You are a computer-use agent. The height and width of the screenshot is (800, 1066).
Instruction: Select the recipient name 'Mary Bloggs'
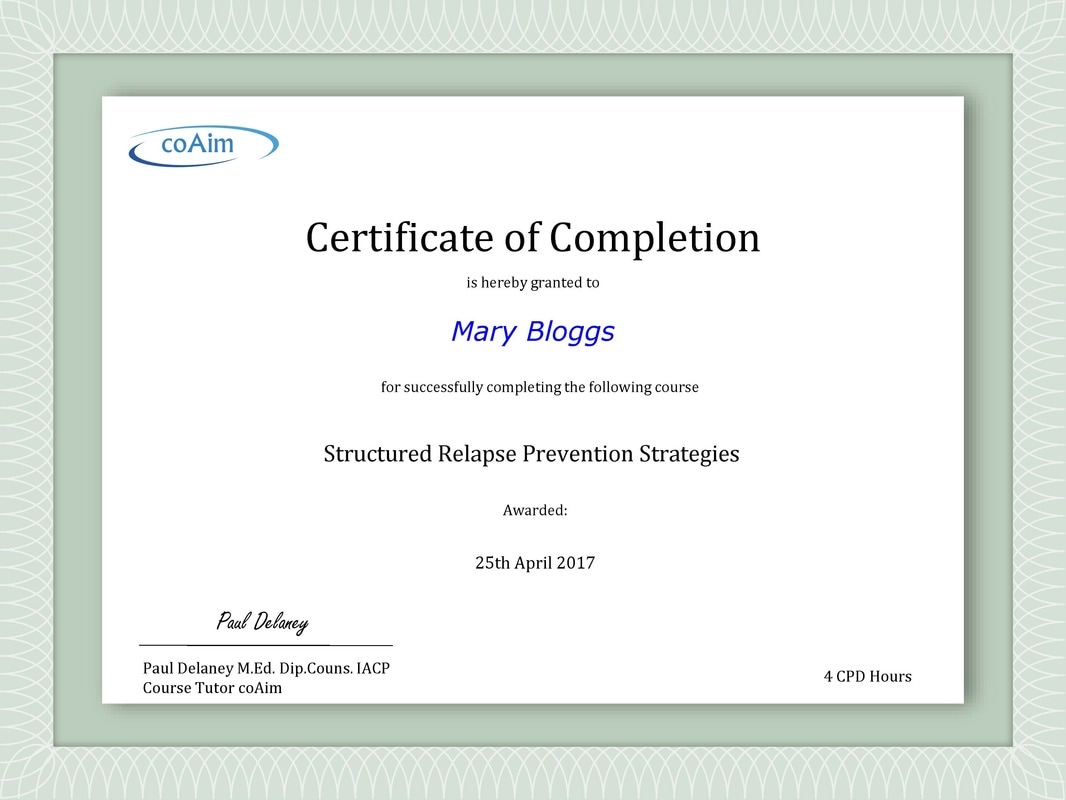click(x=533, y=332)
